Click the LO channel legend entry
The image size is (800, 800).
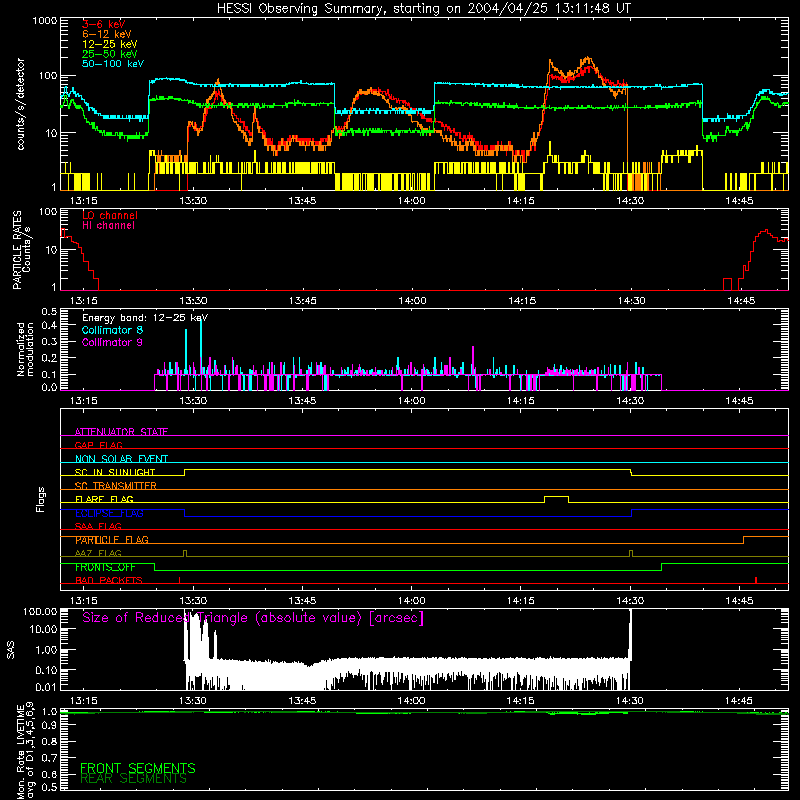coord(110,215)
